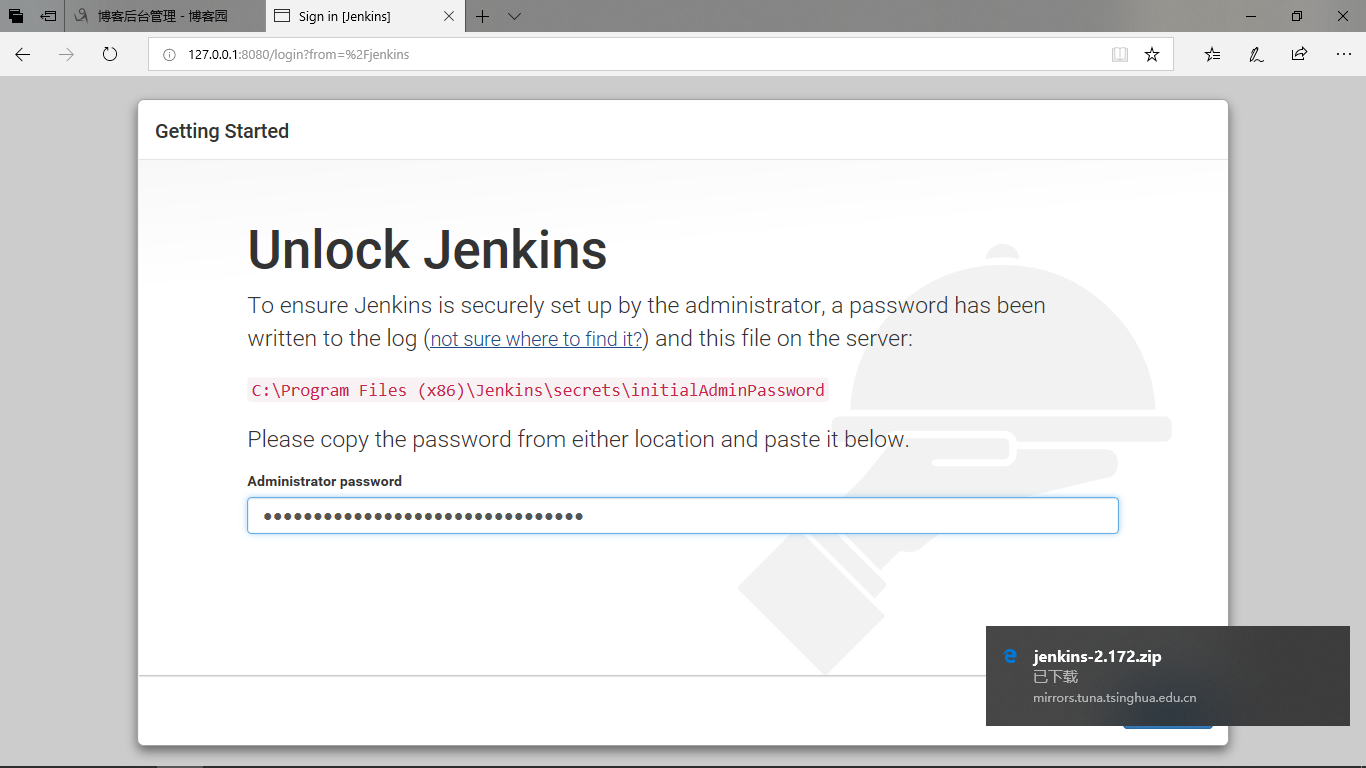Screen dimensions: 1366x768
Task: Open the favorites hub
Action: [1213, 55]
